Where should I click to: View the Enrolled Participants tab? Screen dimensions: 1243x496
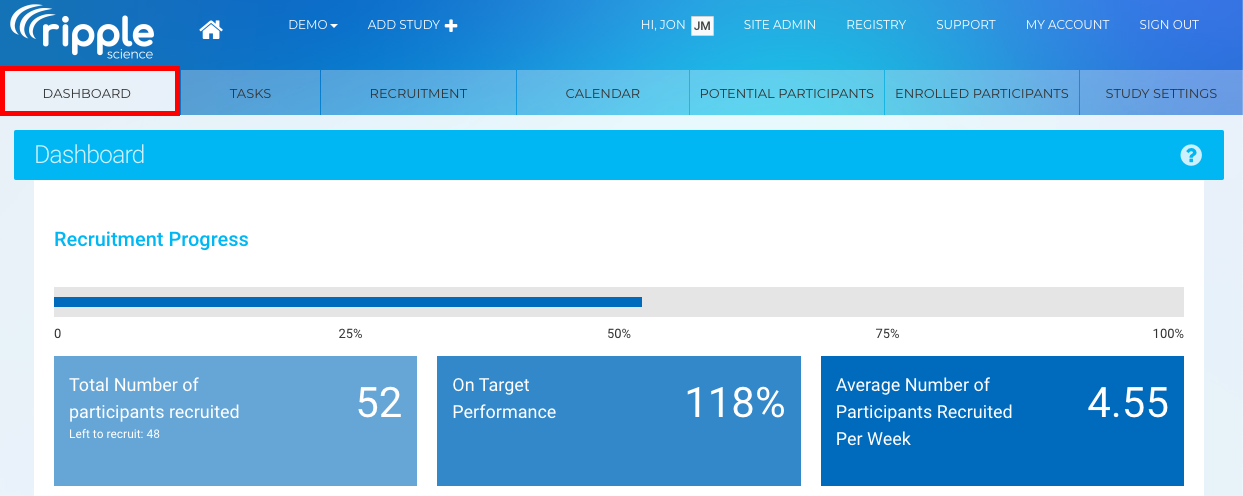981,93
